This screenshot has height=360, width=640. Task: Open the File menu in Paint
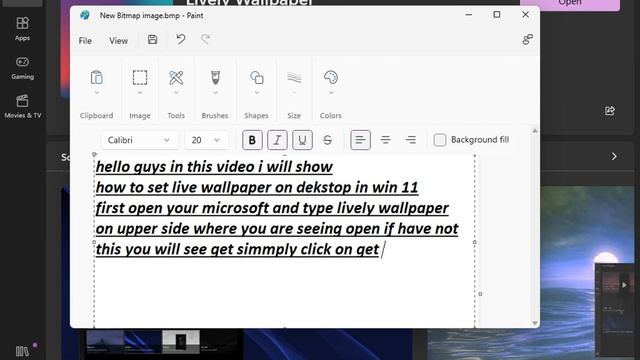click(x=85, y=41)
